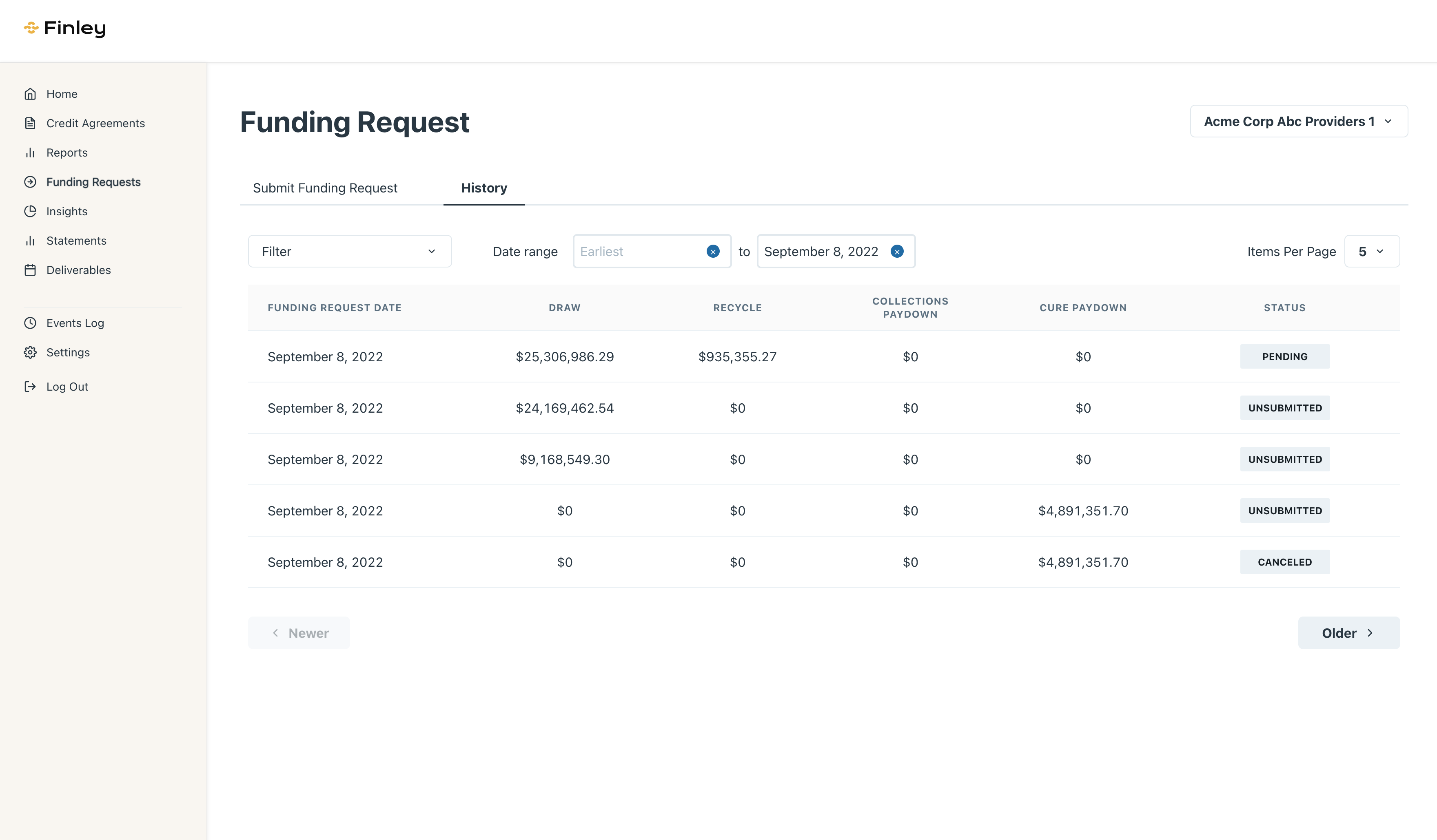Open the Filter dropdown
This screenshot has width=1437, height=840.
350,251
